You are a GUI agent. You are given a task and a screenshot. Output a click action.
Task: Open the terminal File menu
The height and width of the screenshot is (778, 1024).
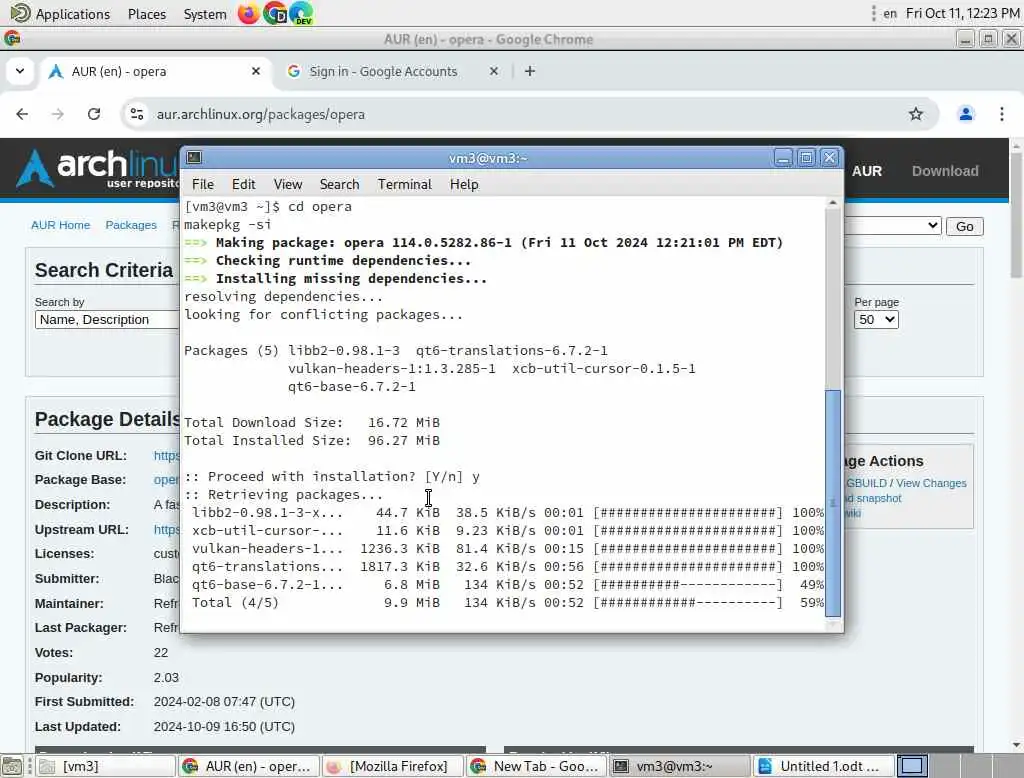202,184
